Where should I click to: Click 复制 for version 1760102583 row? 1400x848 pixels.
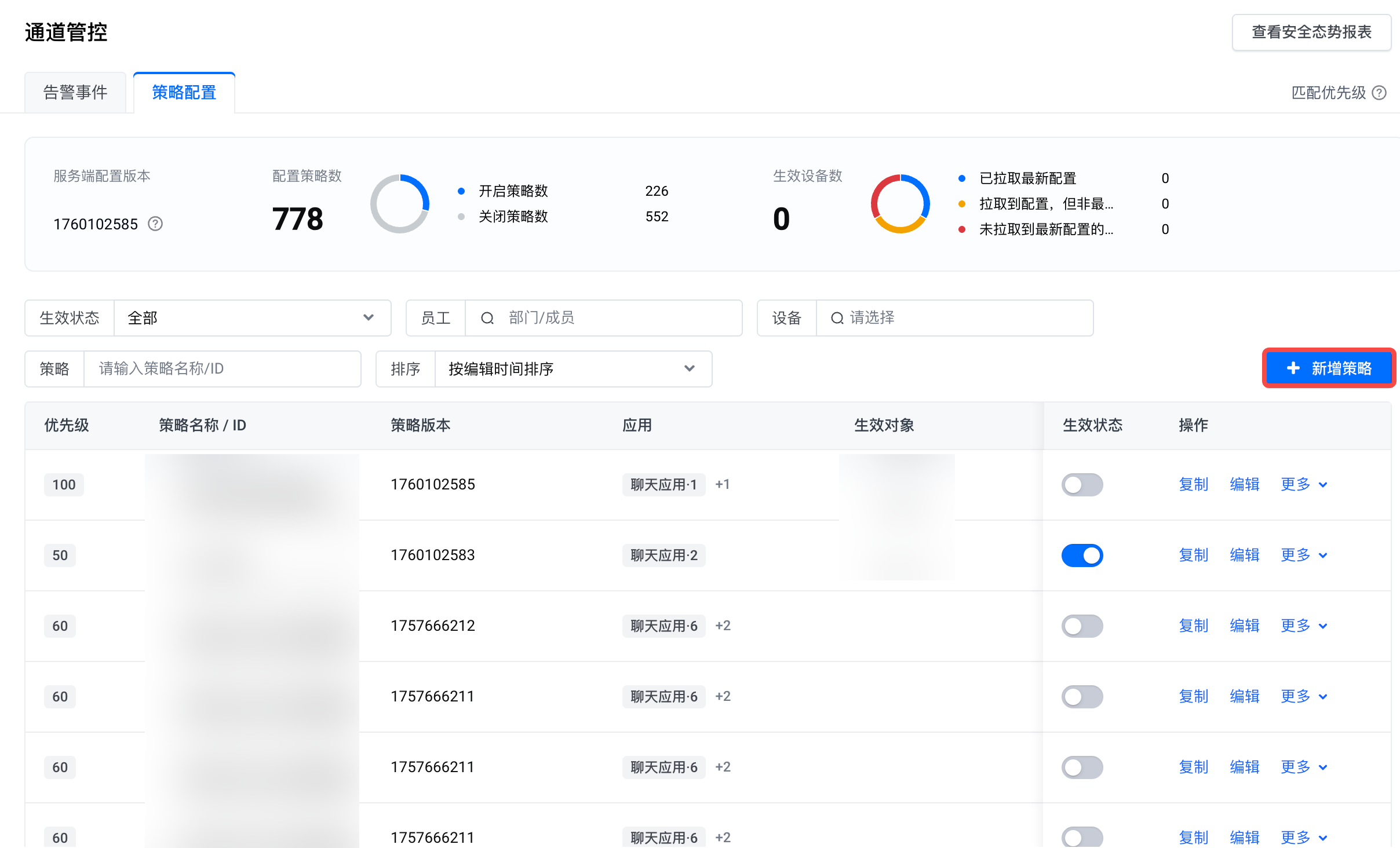tap(1194, 555)
